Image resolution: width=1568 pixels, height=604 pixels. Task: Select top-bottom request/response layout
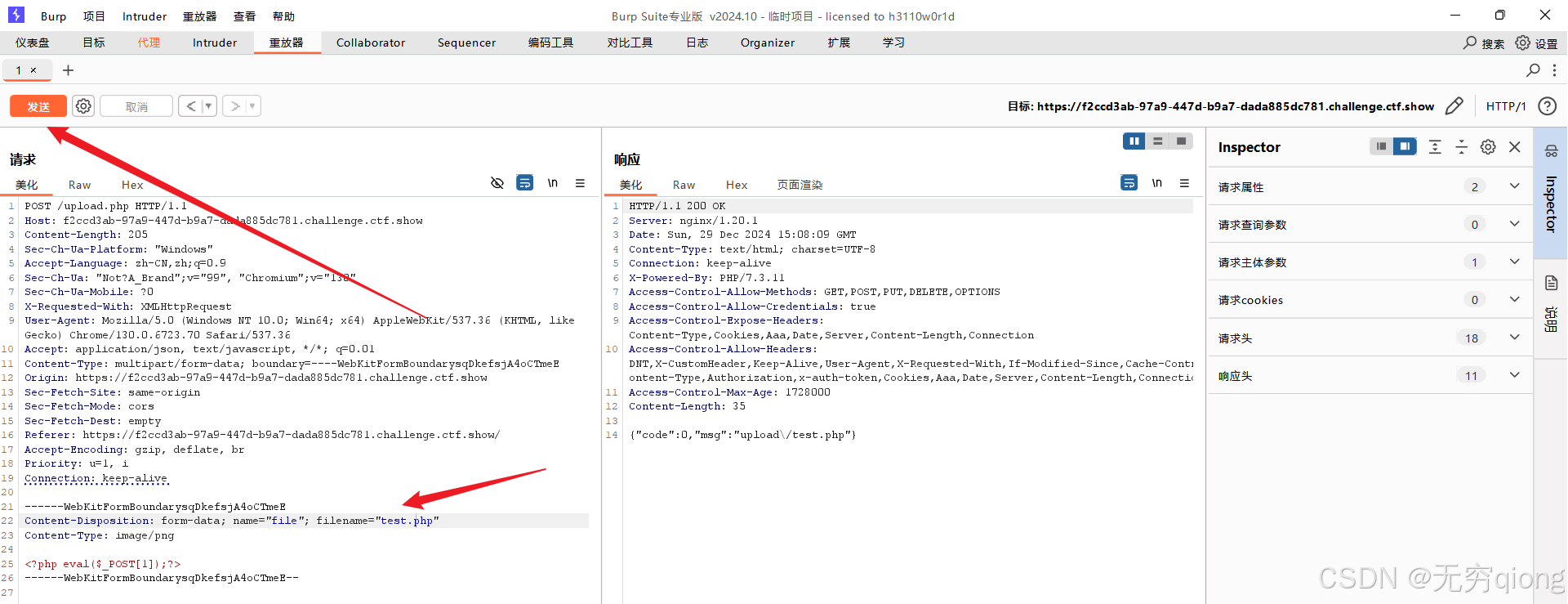(1158, 141)
